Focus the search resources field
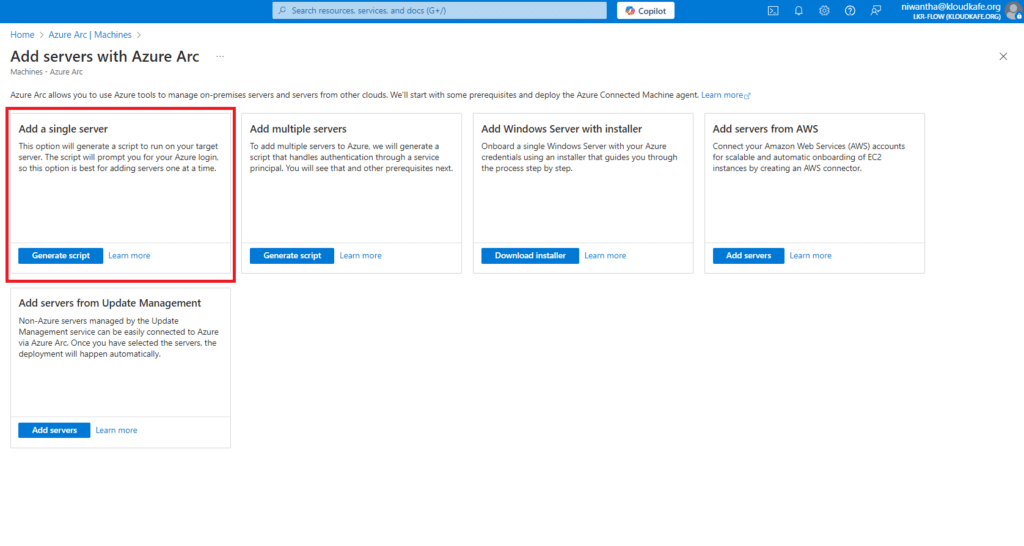This screenshot has height=546, width=1024. (x=440, y=11)
